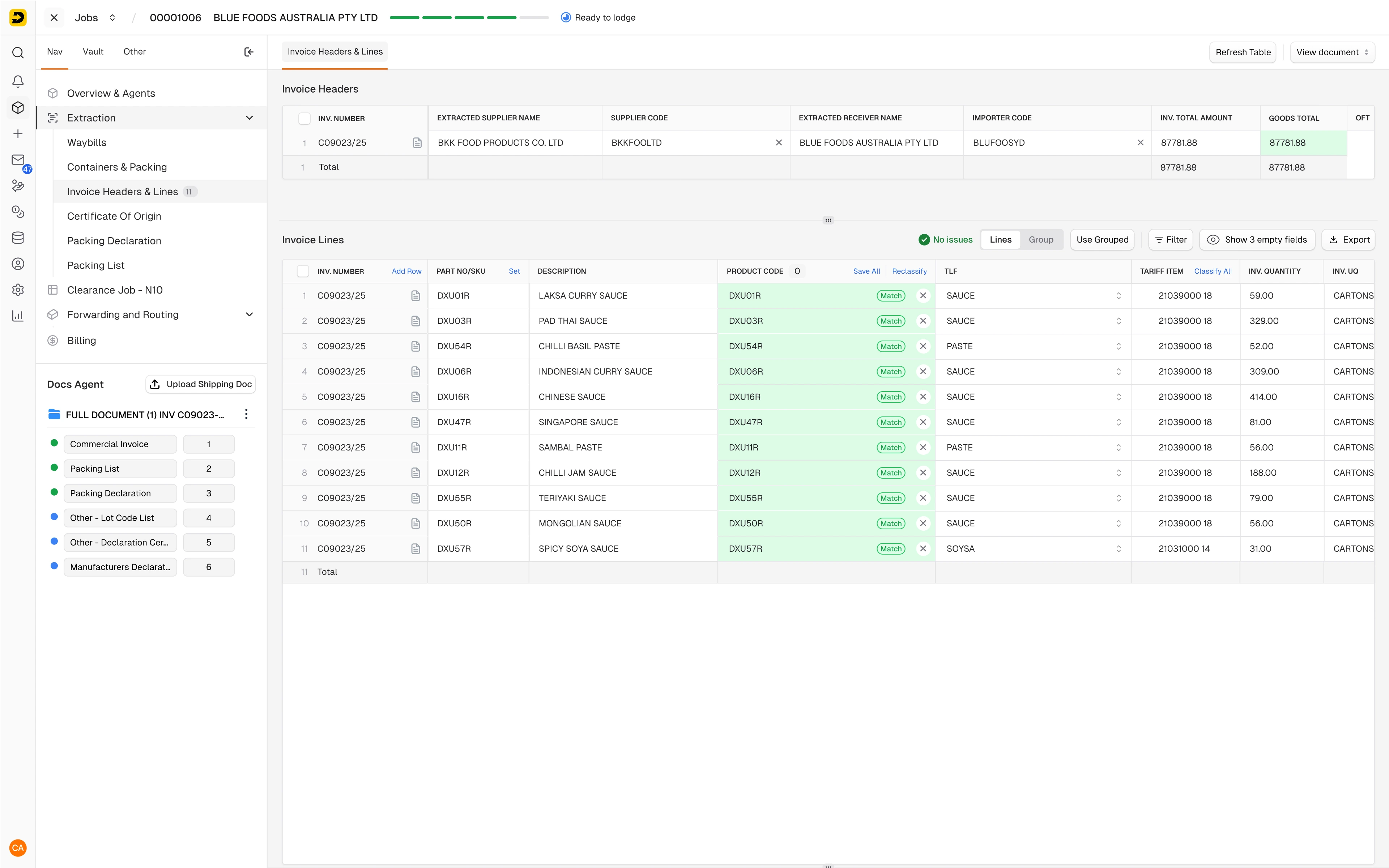Remove the DXU54R product code match
Viewport: 1389px width, 868px height.
[923, 346]
